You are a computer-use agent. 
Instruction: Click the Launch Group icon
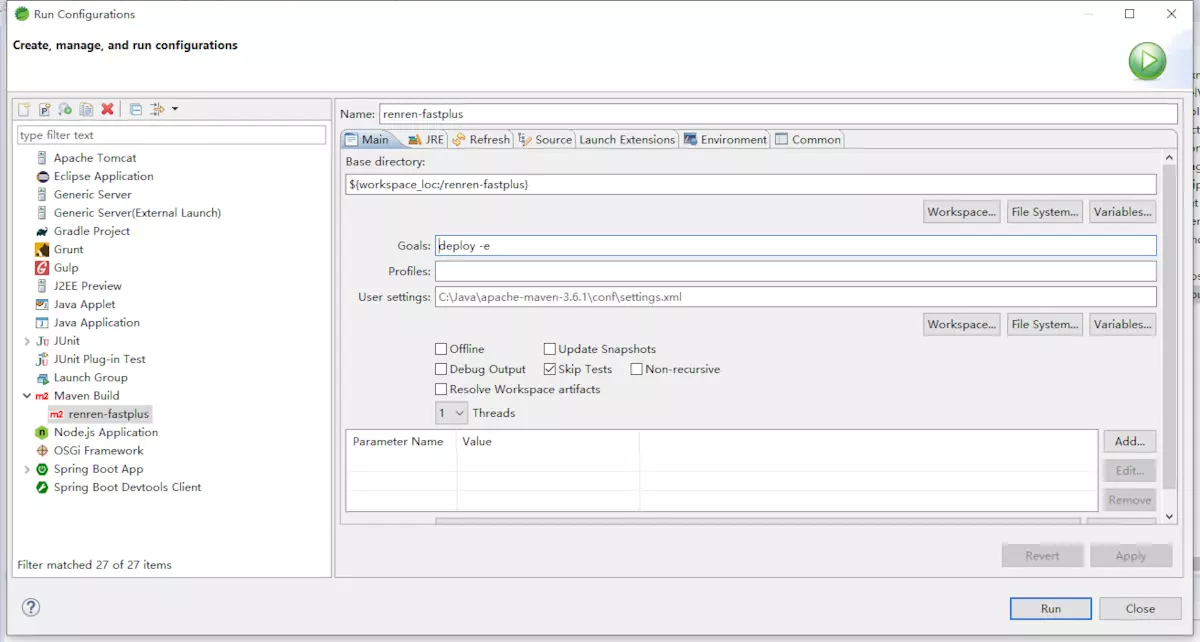point(42,378)
